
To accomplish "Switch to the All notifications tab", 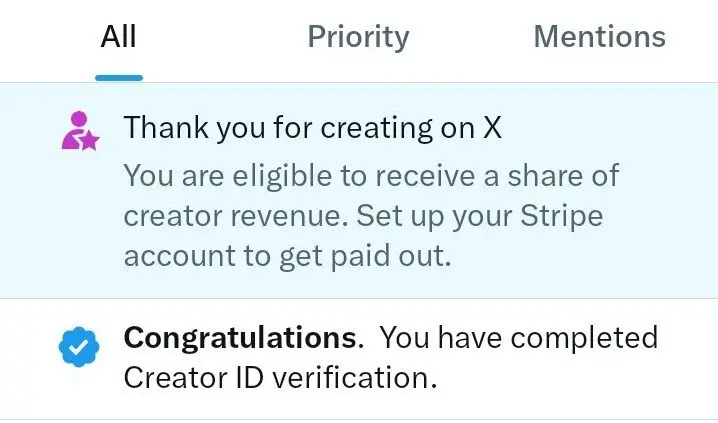I will (x=118, y=37).
